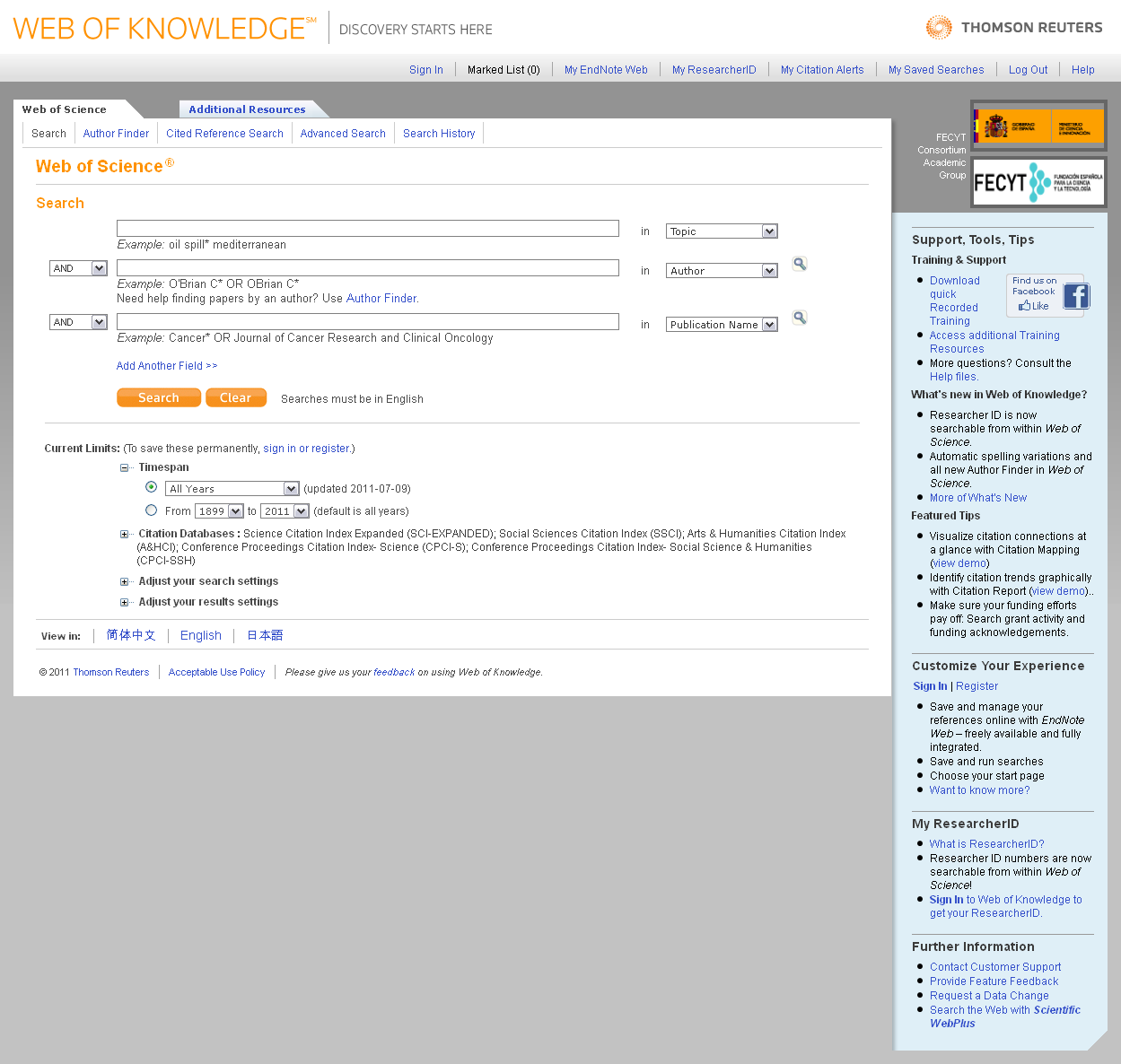Screen dimensions: 1121x1064
Task: Click the feedback link in footer
Action: 394,672
